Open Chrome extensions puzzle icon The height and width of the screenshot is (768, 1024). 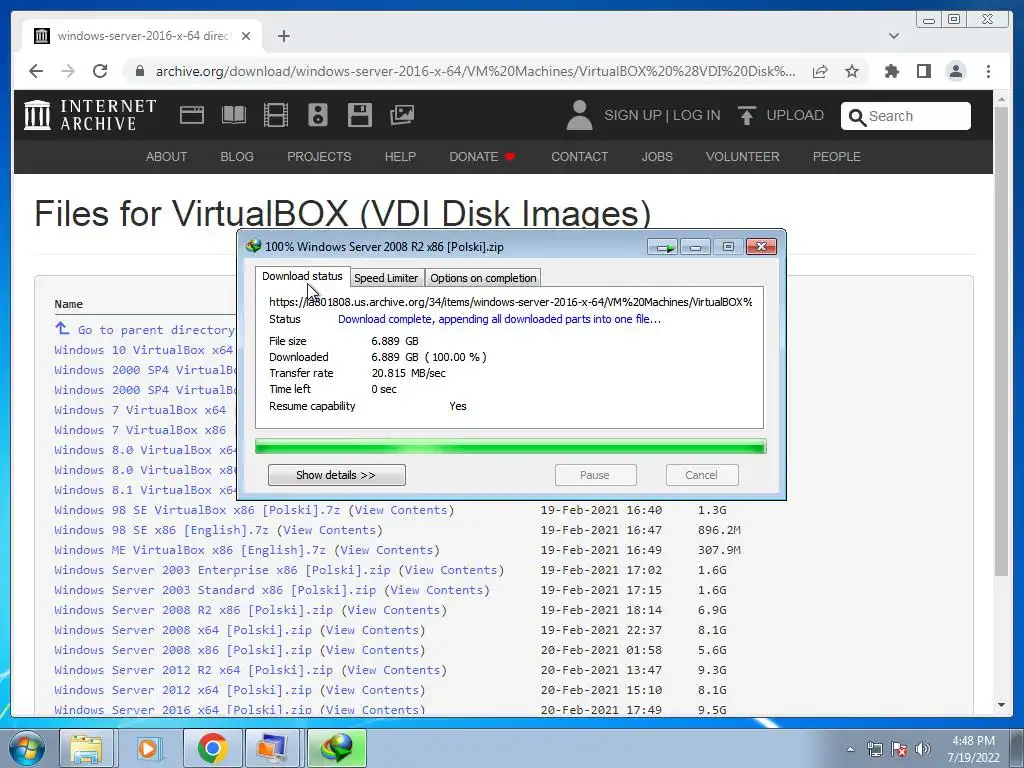click(891, 71)
